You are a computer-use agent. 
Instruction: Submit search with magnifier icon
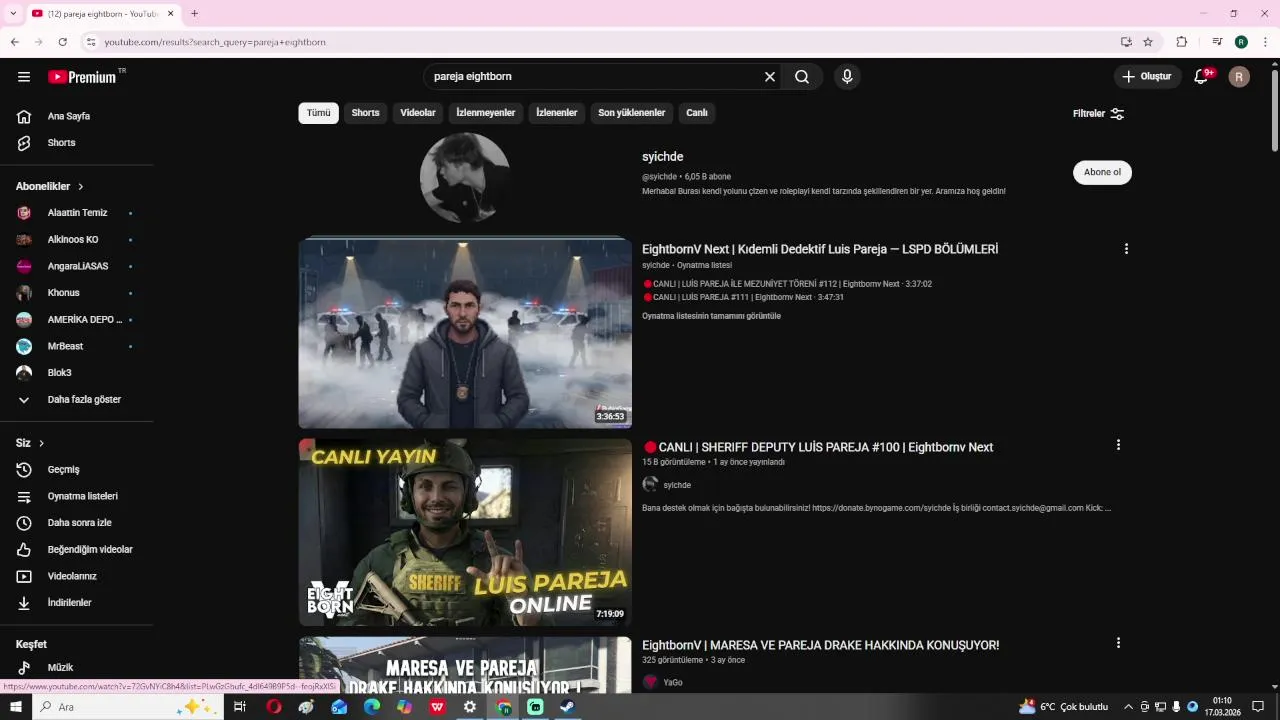(x=802, y=77)
